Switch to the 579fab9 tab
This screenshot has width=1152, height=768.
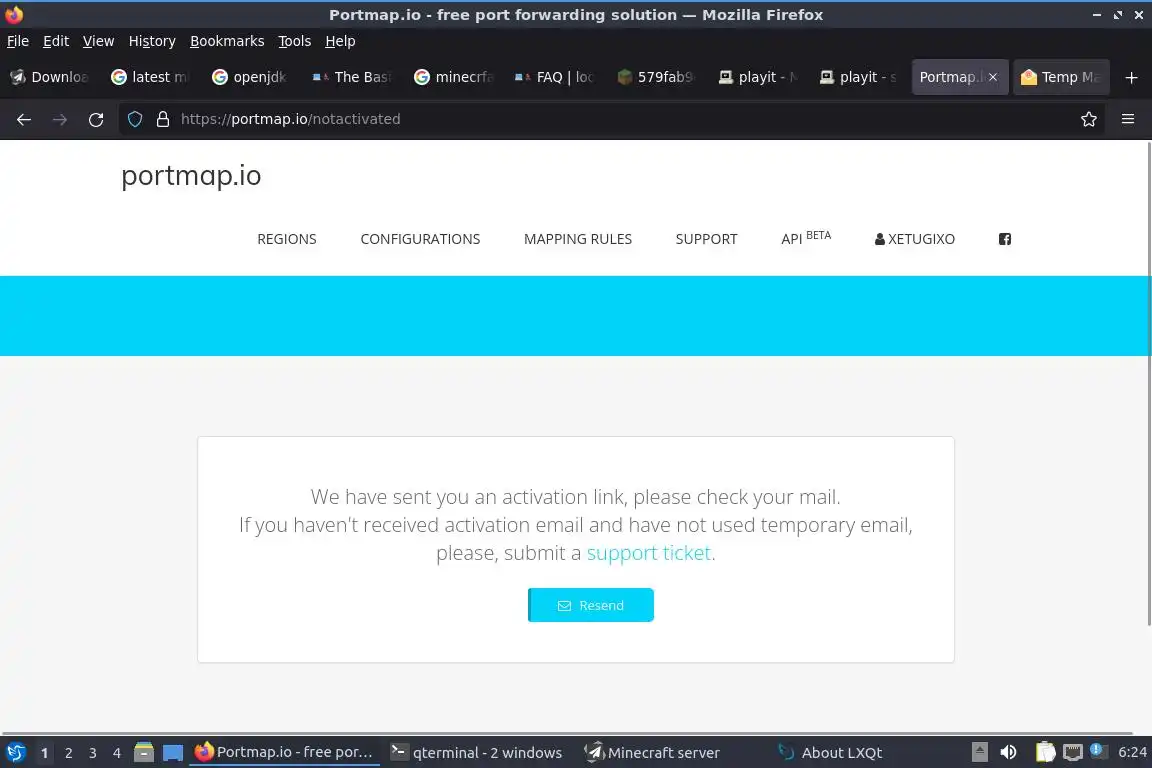click(x=657, y=77)
